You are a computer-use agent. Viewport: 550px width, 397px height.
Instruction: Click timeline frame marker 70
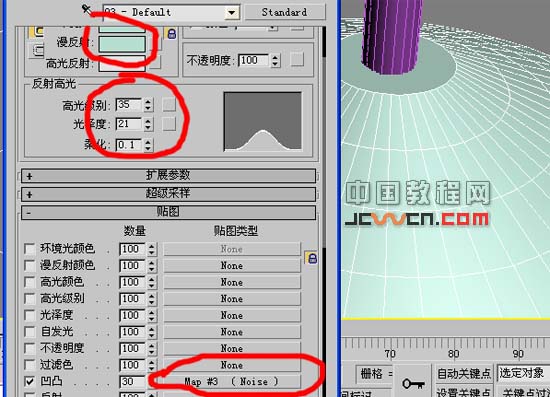pyautogui.click(x=390, y=353)
